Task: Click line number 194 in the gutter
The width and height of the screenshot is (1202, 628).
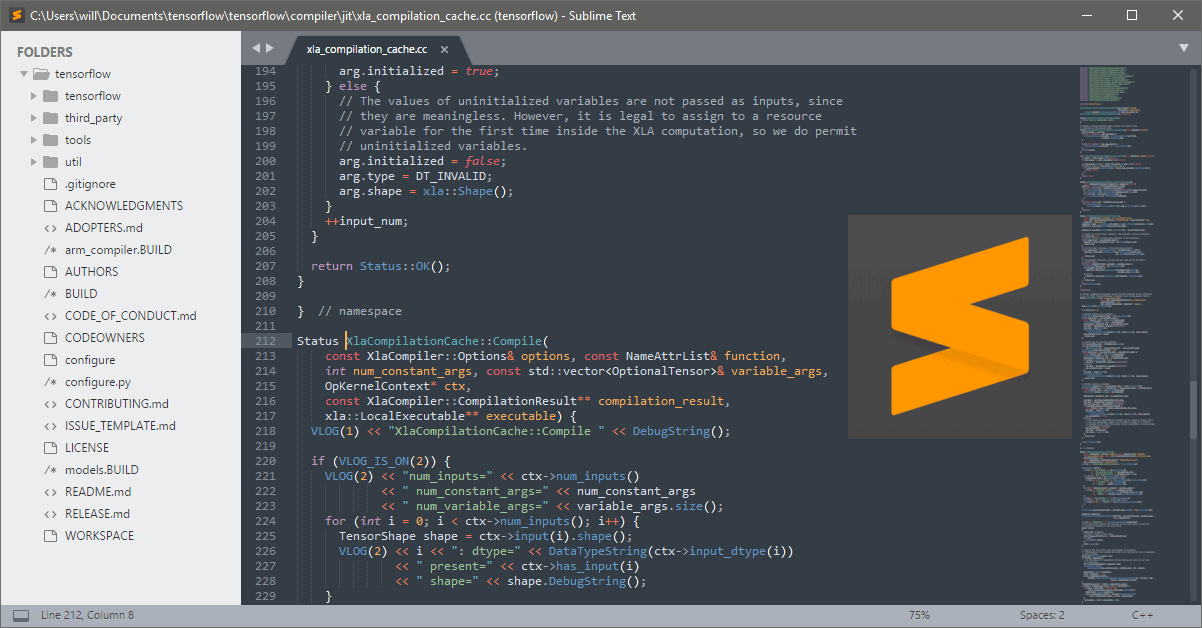Action: 265,71
